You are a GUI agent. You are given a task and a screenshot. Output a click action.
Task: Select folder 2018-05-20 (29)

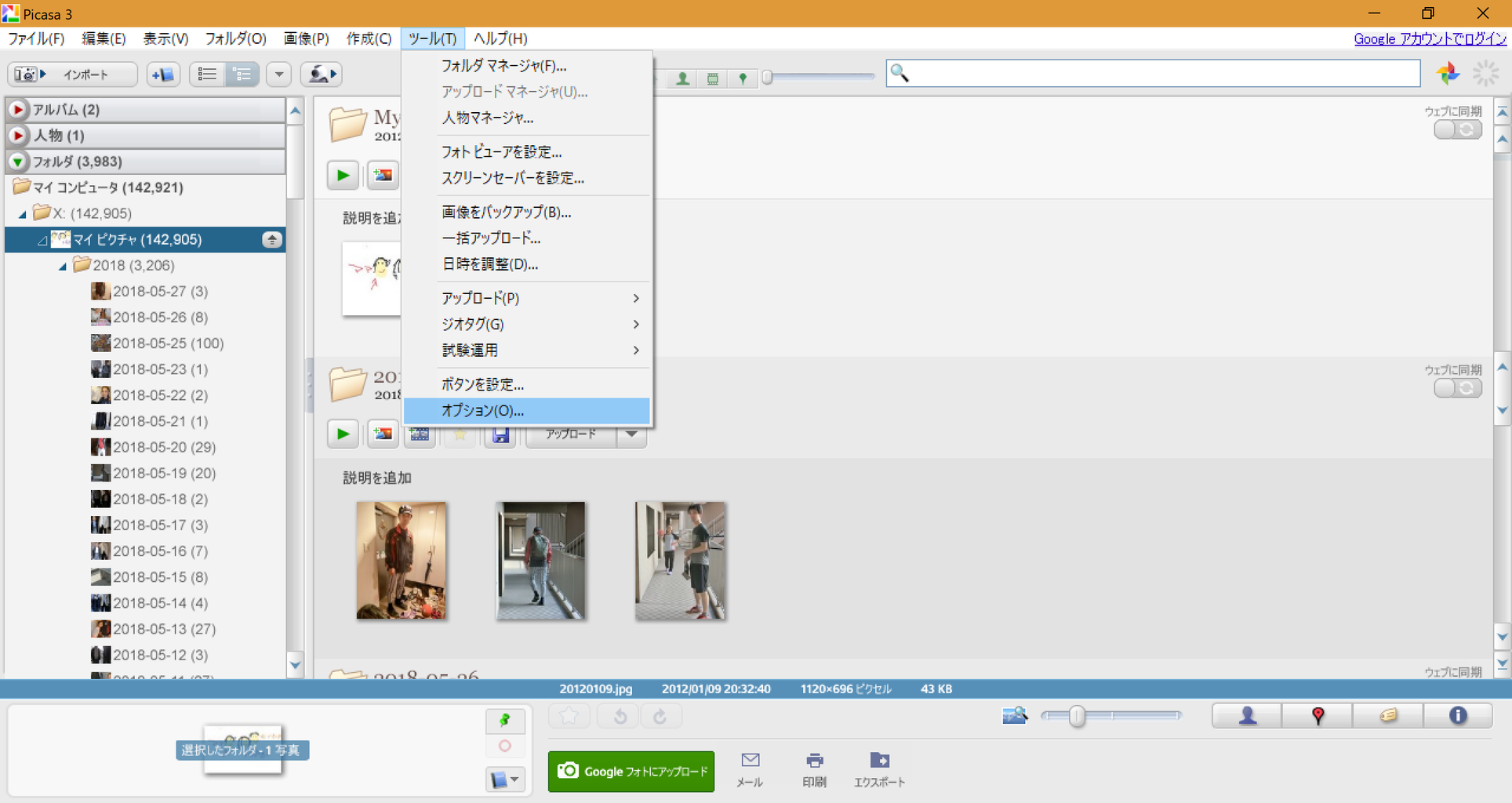(x=154, y=447)
